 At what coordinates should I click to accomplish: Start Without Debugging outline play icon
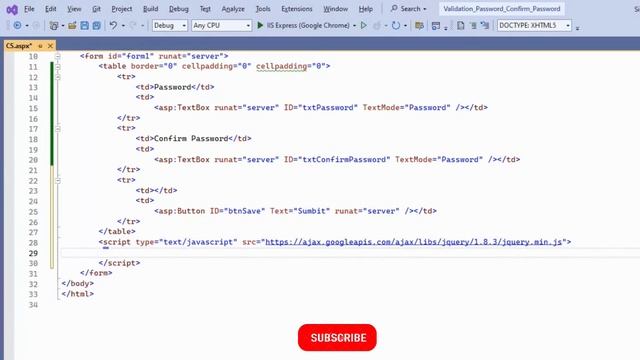[364, 25]
